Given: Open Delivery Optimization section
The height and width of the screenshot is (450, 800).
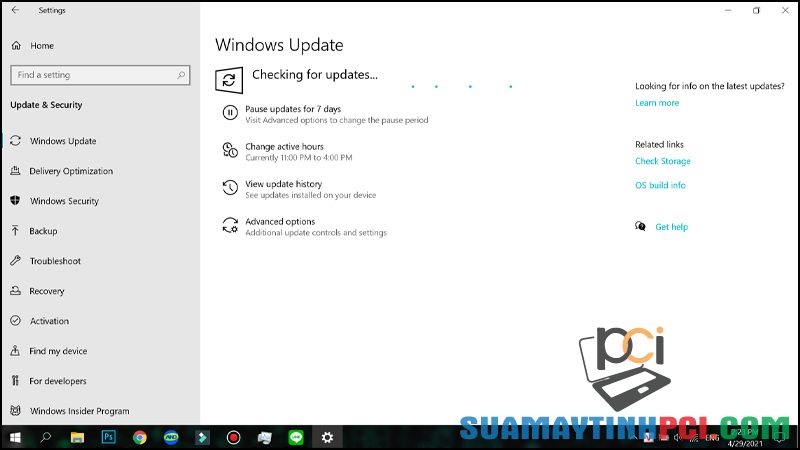Looking at the screenshot, I should [x=71, y=171].
